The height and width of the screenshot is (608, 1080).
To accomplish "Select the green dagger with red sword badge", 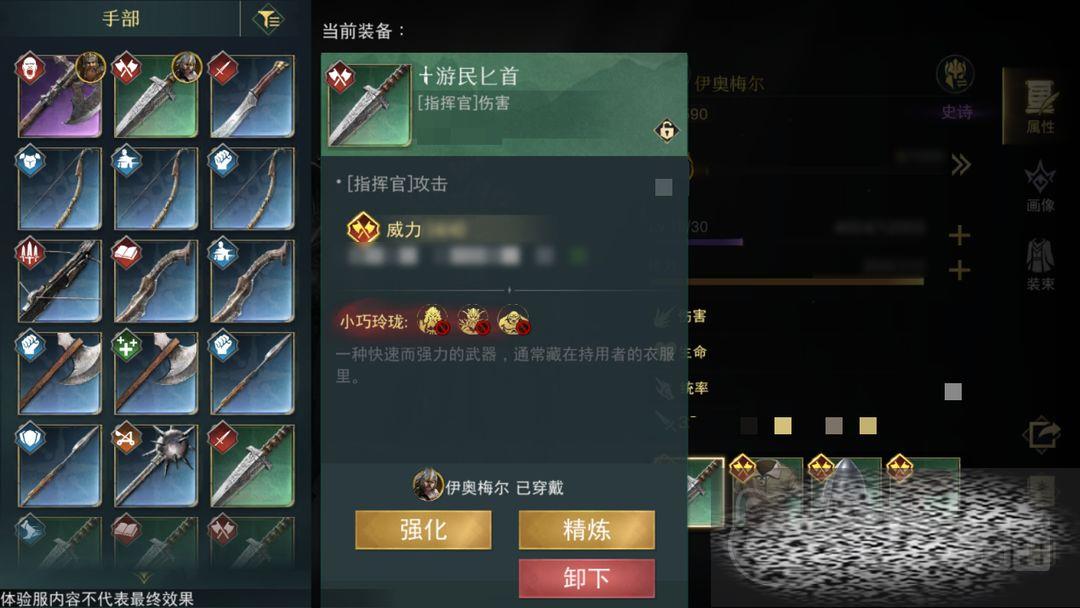I will point(253,466).
